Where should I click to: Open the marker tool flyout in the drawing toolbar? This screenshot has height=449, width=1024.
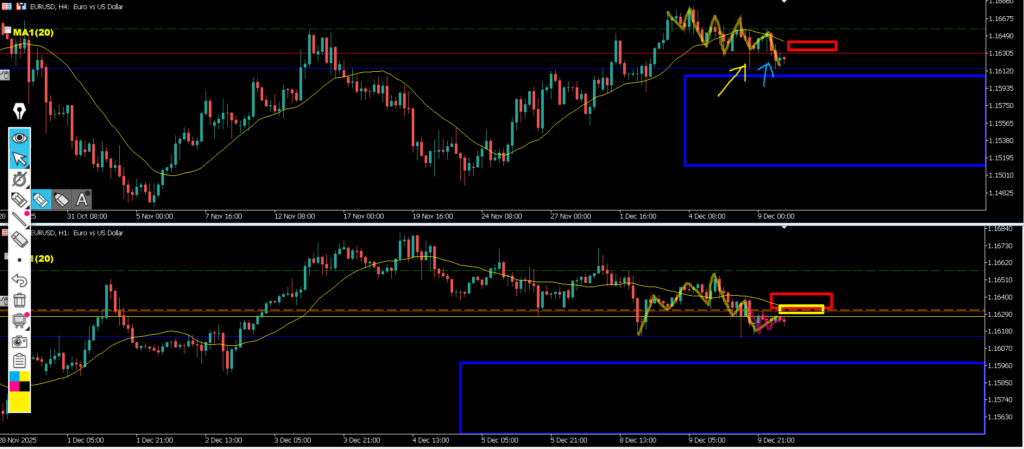click(20, 199)
